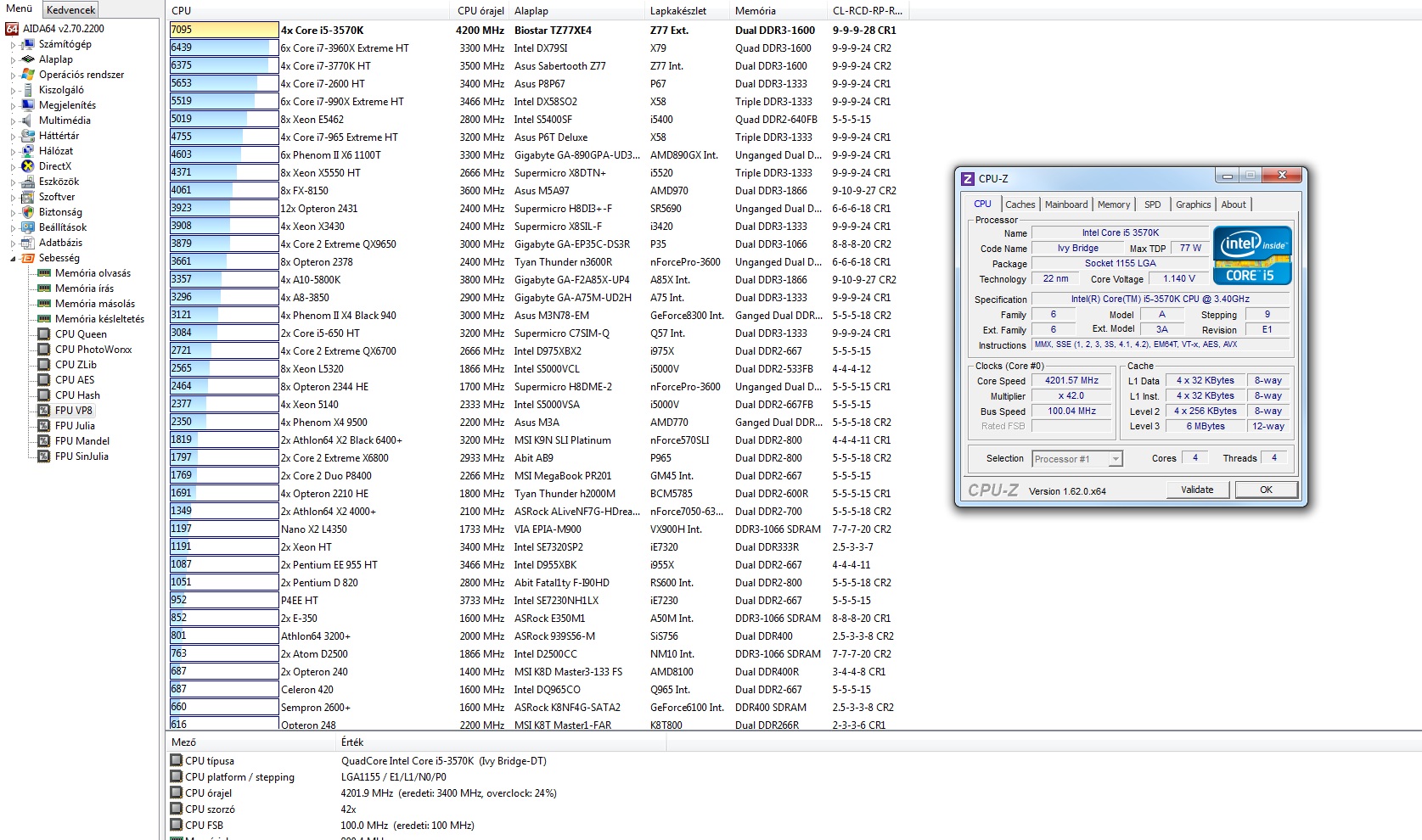
Task: Click the Memória késleltetés memory icon
Action: click(x=44, y=319)
